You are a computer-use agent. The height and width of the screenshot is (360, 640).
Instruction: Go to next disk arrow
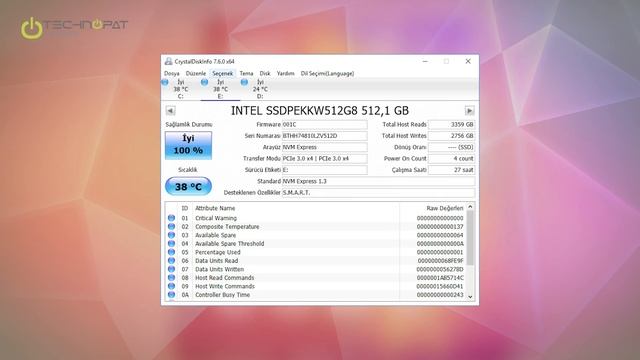click(x=469, y=111)
